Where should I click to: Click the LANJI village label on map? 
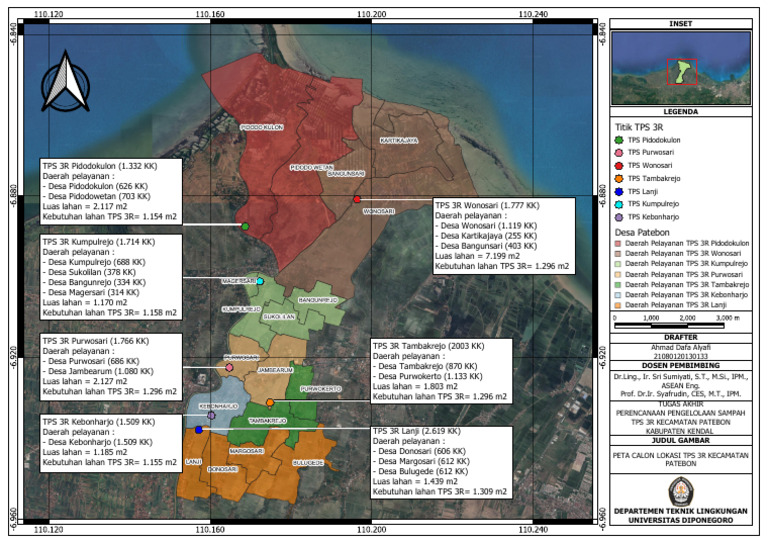coord(193,462)
